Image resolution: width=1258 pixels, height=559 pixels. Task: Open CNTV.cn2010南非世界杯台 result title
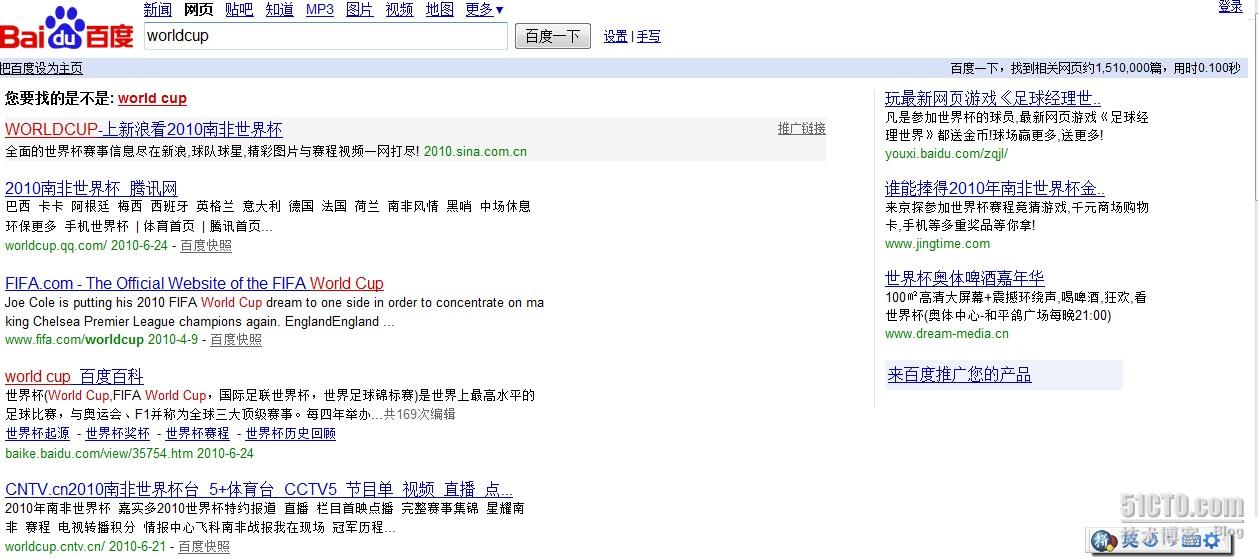259,489
